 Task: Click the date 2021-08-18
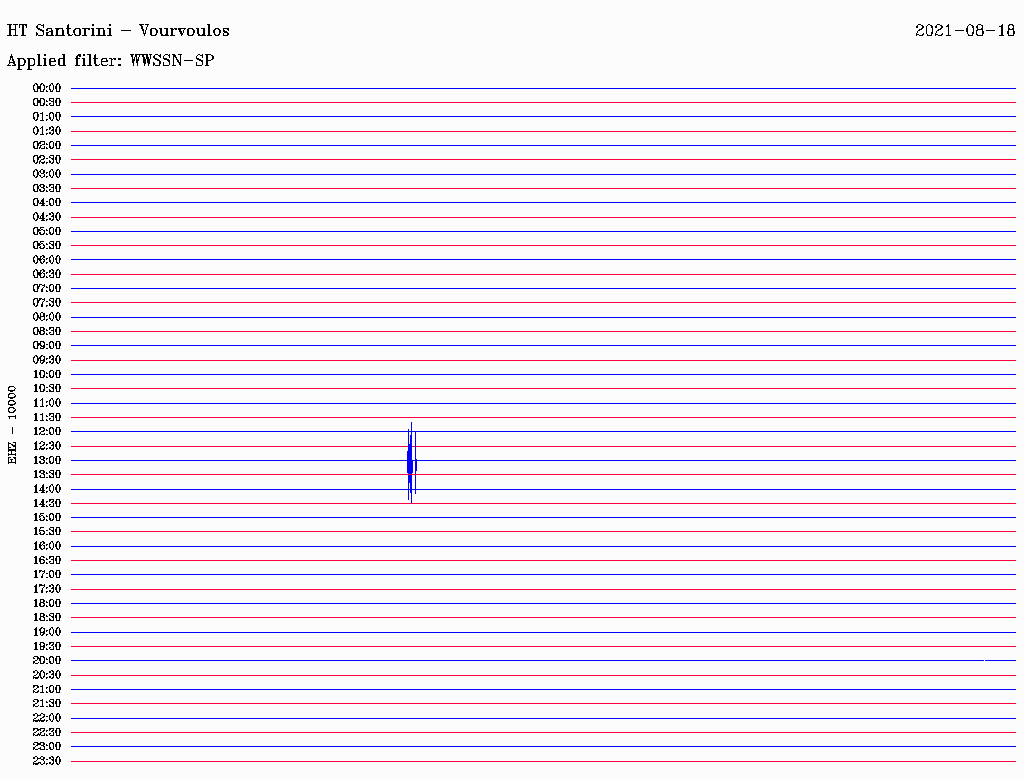[x=965, y=31]
